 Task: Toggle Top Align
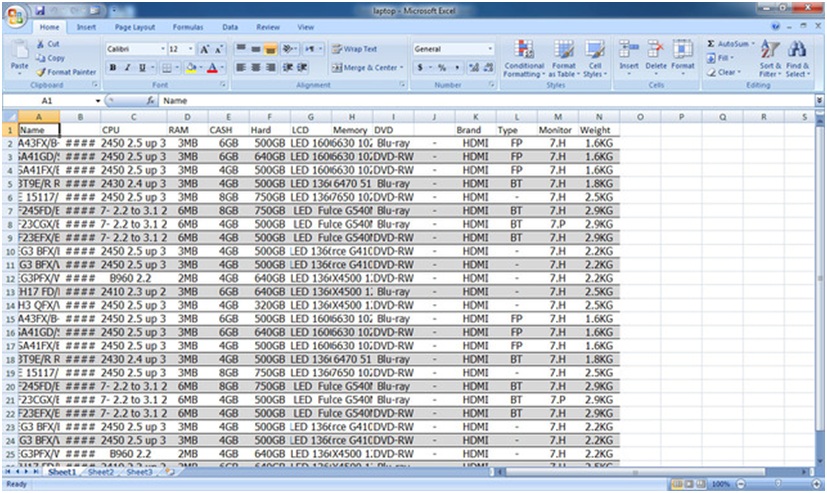pyautogui.click(x=241, y=49)
